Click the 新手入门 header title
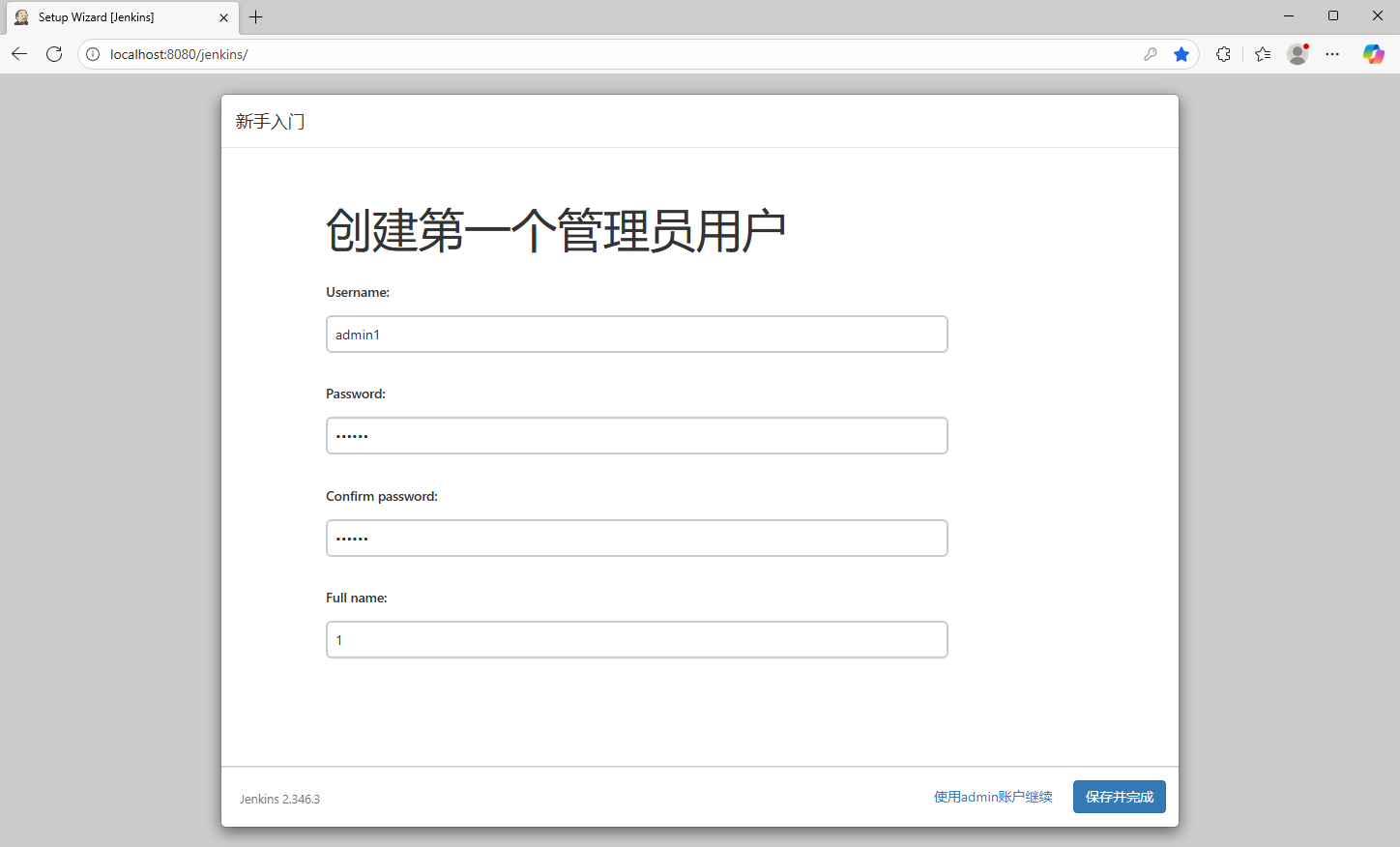Viewport: 1400px width, 847px height. click(271, 121)
